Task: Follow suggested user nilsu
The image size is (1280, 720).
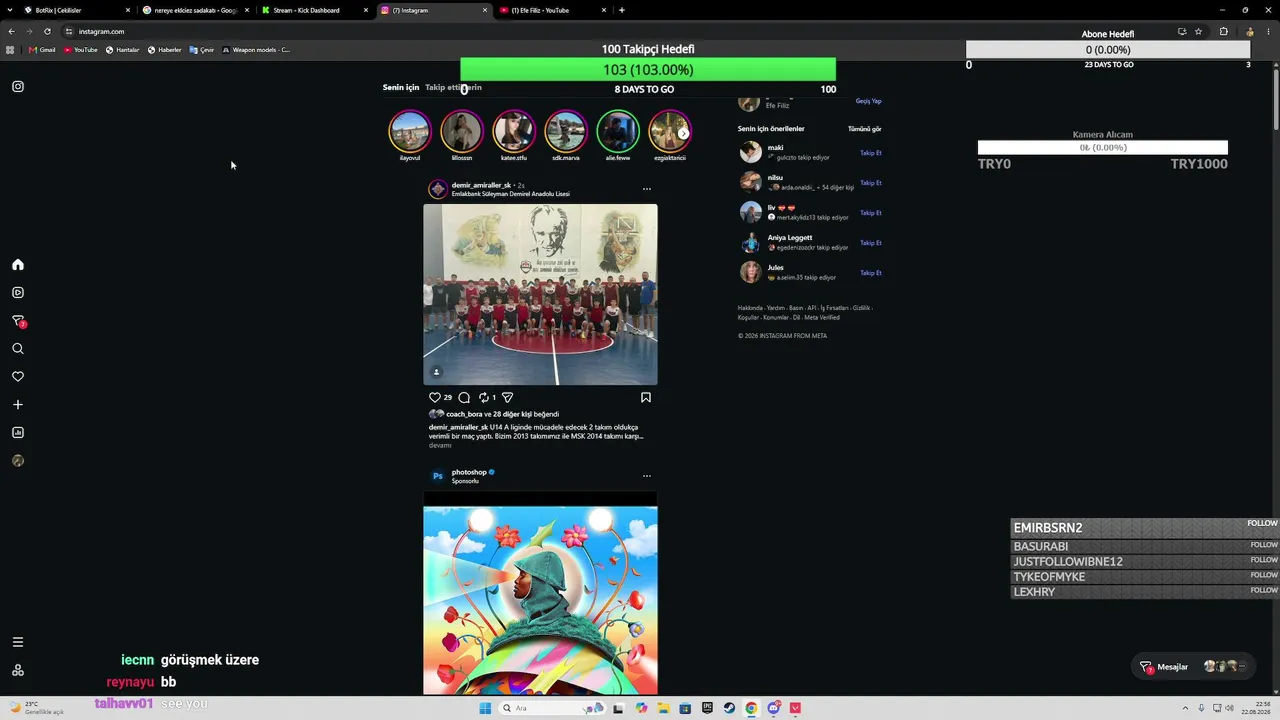Action: [x=871, y=183]
